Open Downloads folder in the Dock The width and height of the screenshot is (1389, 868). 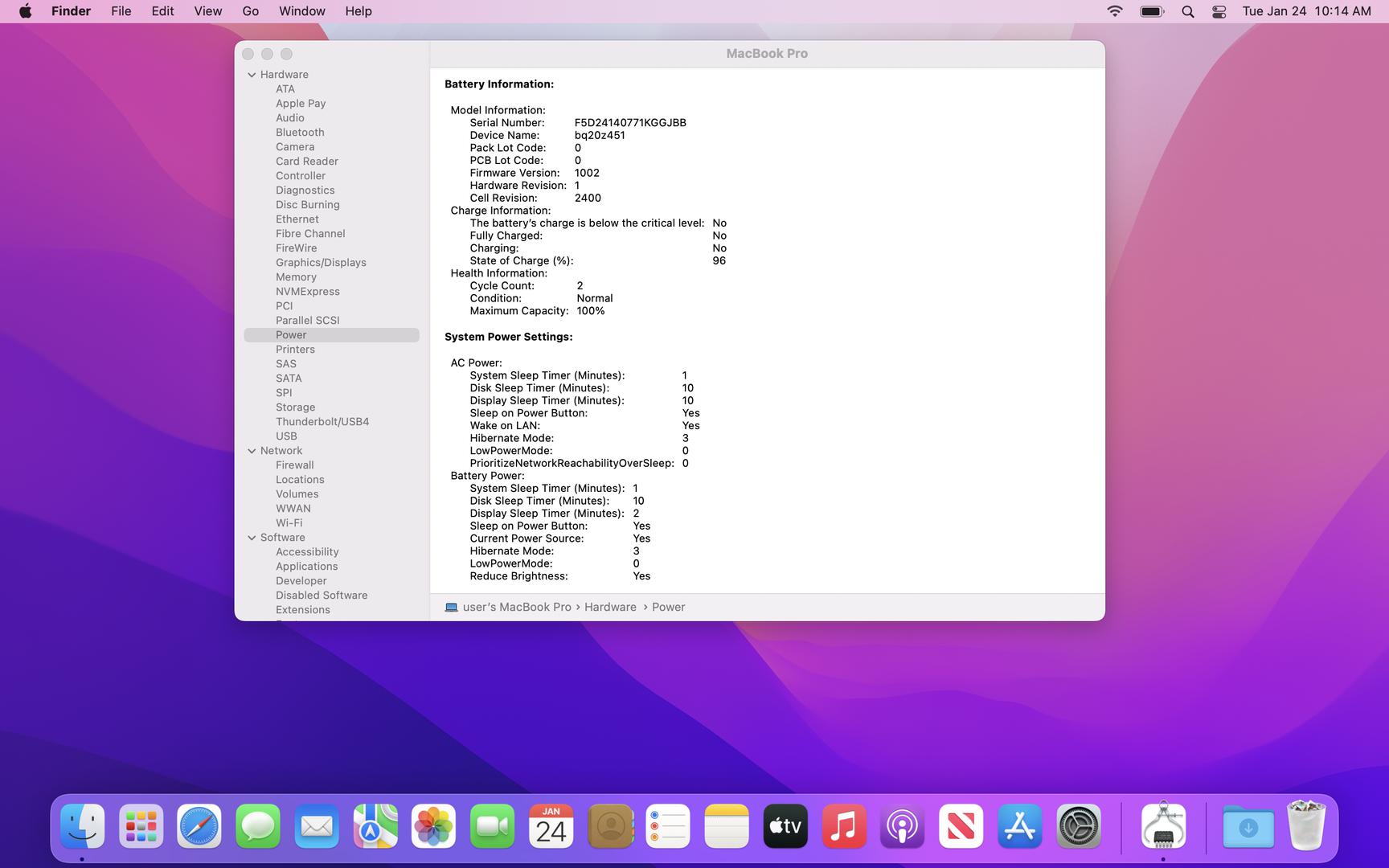coord(1248,826)
